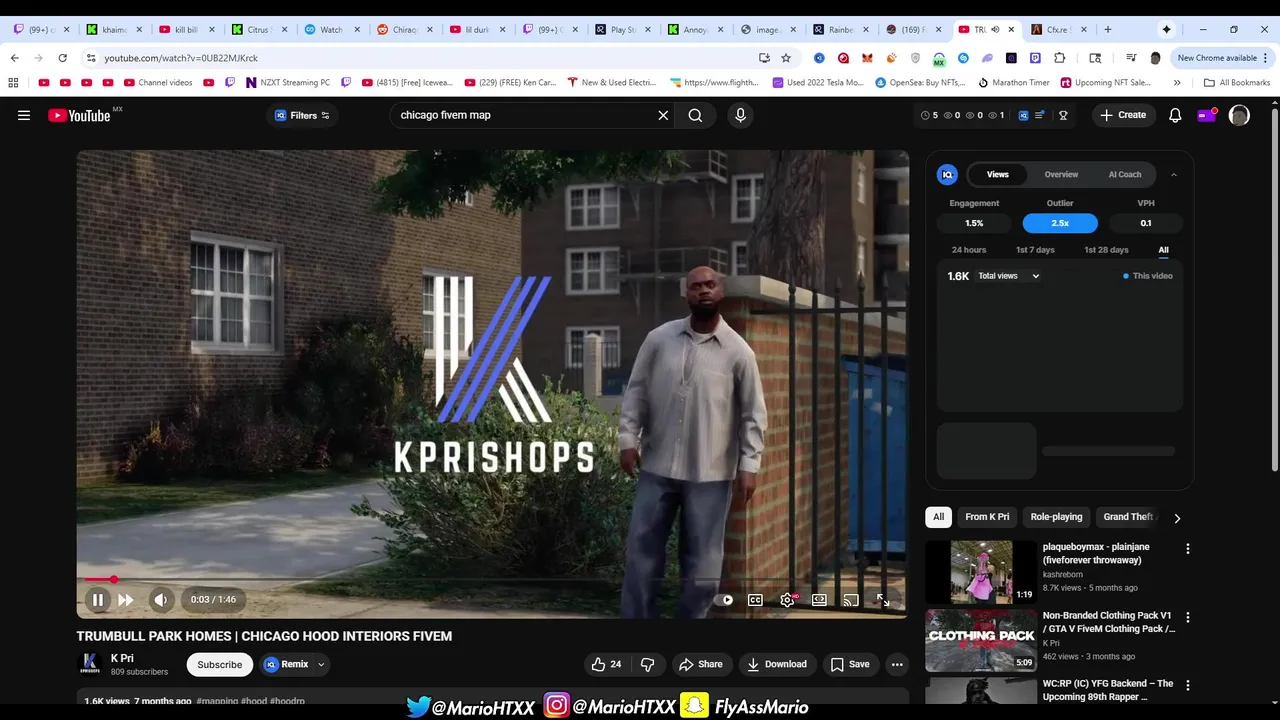This screenshot has height=720, width=1280.
Task: Skip to the next video
Action: click(125, 600)
